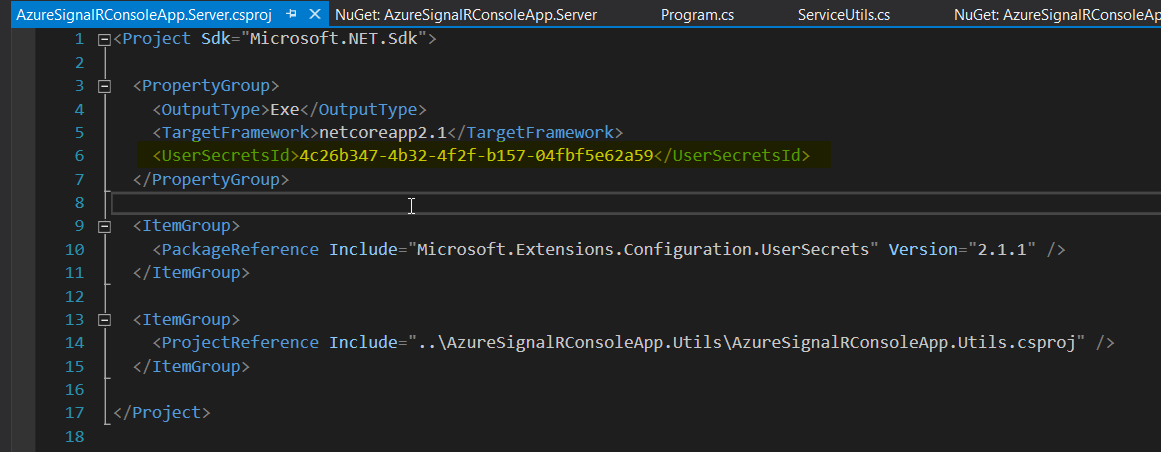The width and height of the screenshot is (1161, 452).
Task: Click the closing PropertyGroup tag
Action: pos(211,179)
